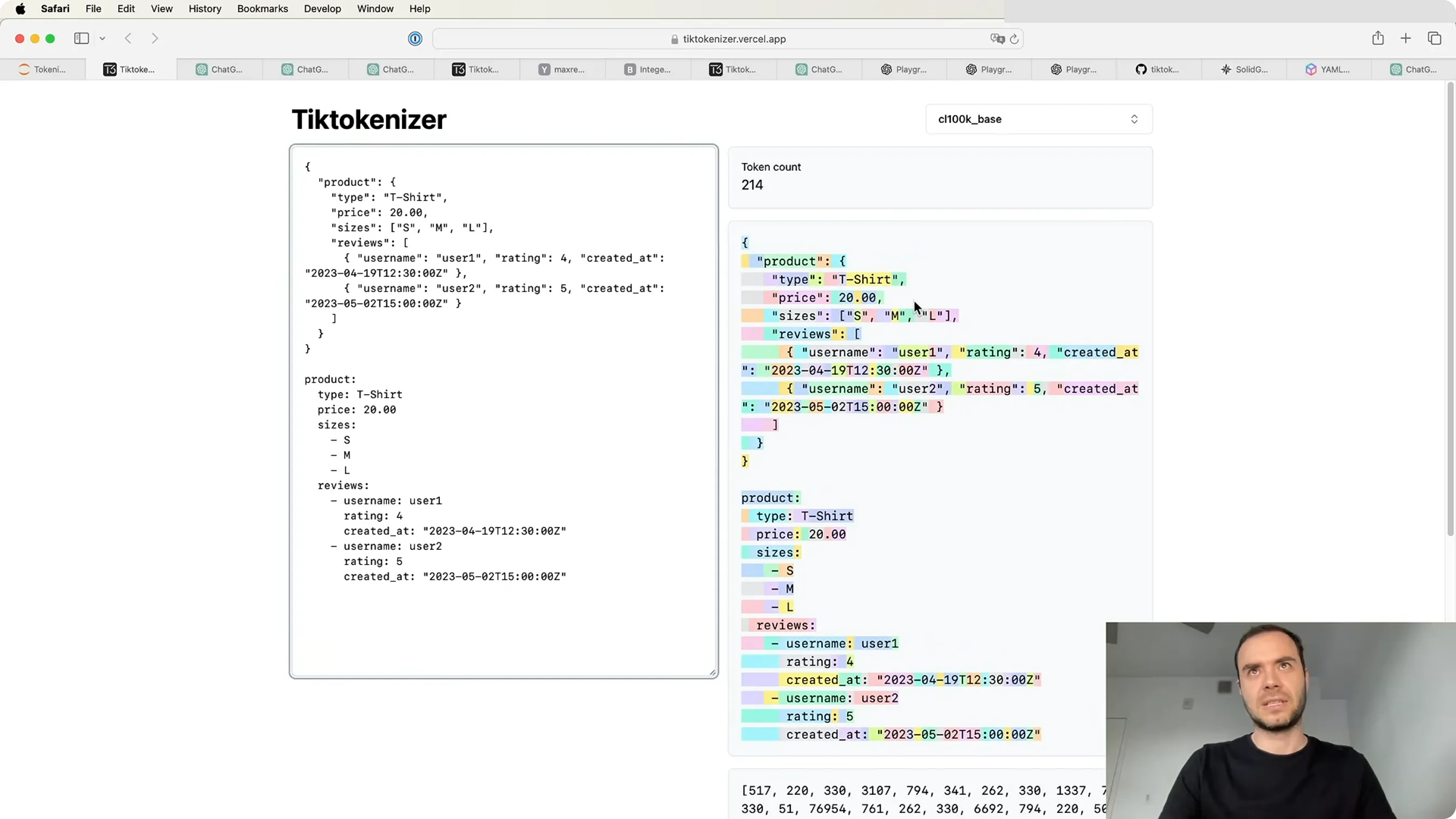
Task: Open the cl100k_base encoding dropdown
Action: pyautogui.click(x=1039, y=119)
